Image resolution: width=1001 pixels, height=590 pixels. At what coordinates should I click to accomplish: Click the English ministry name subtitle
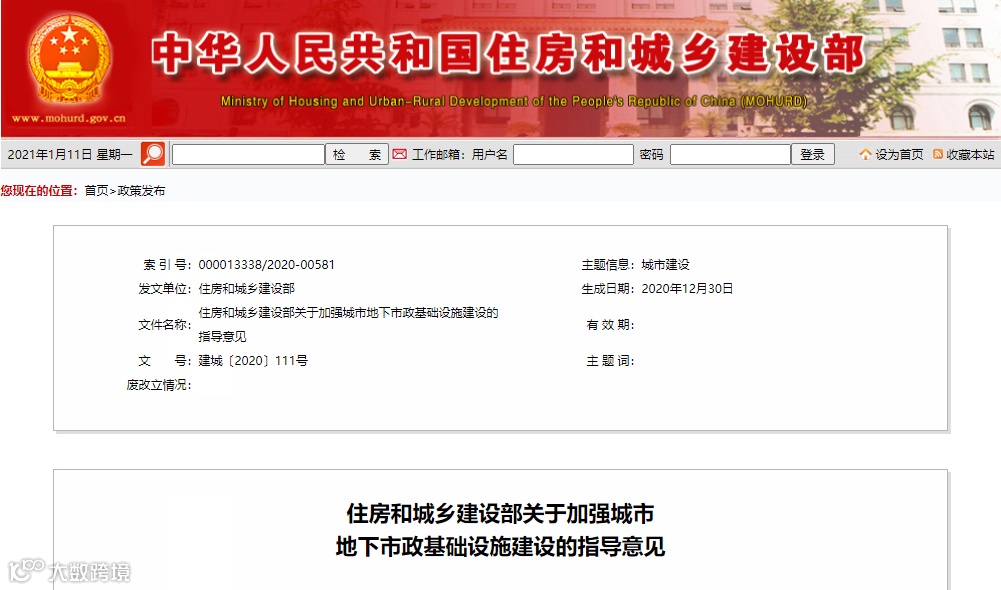tap(514, 102)
